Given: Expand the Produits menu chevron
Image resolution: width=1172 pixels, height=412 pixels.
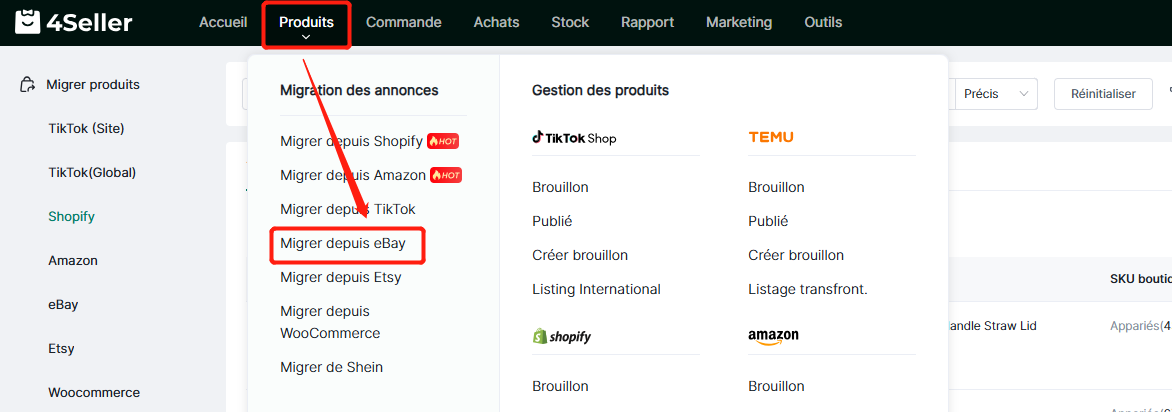Looking at the screenshot, I should pyautogui.click(x=306, y=37).
